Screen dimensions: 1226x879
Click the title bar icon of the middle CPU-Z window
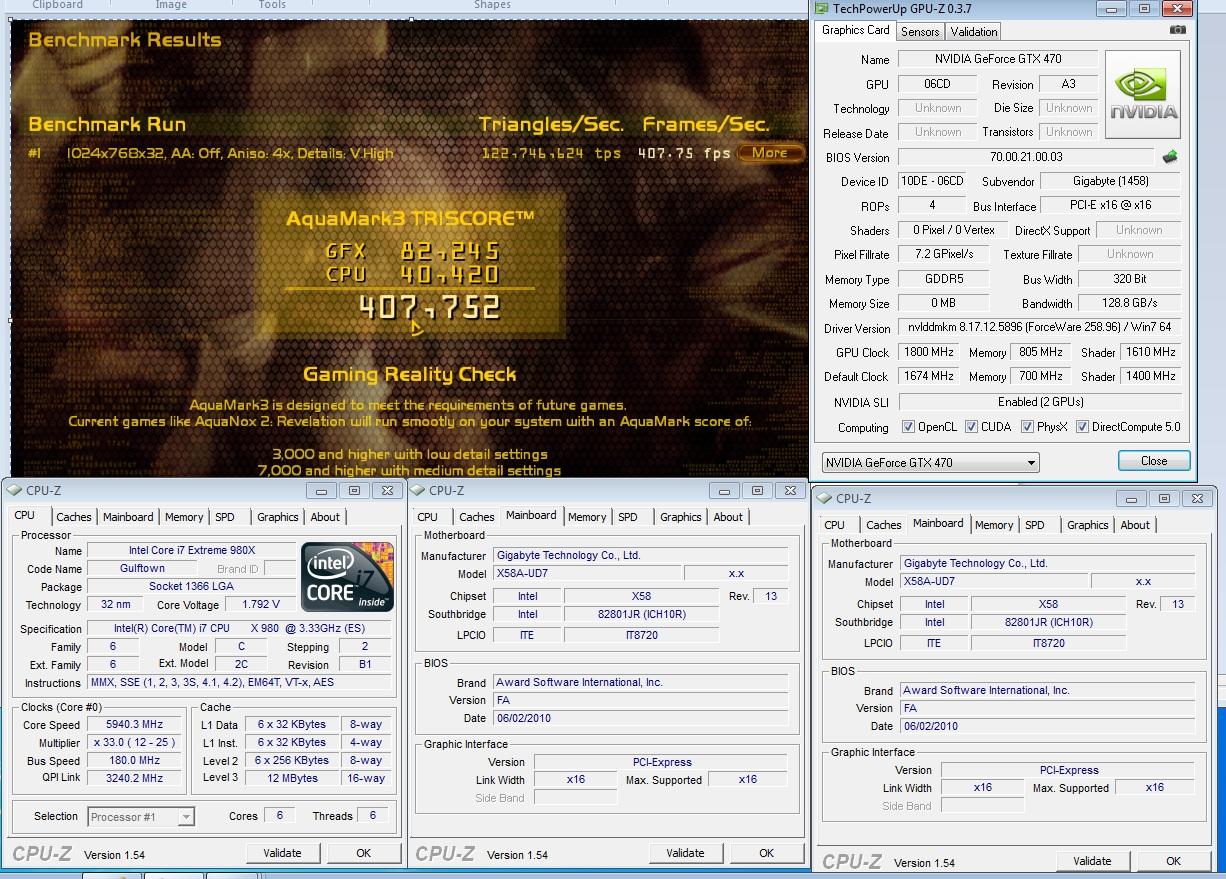418,490
